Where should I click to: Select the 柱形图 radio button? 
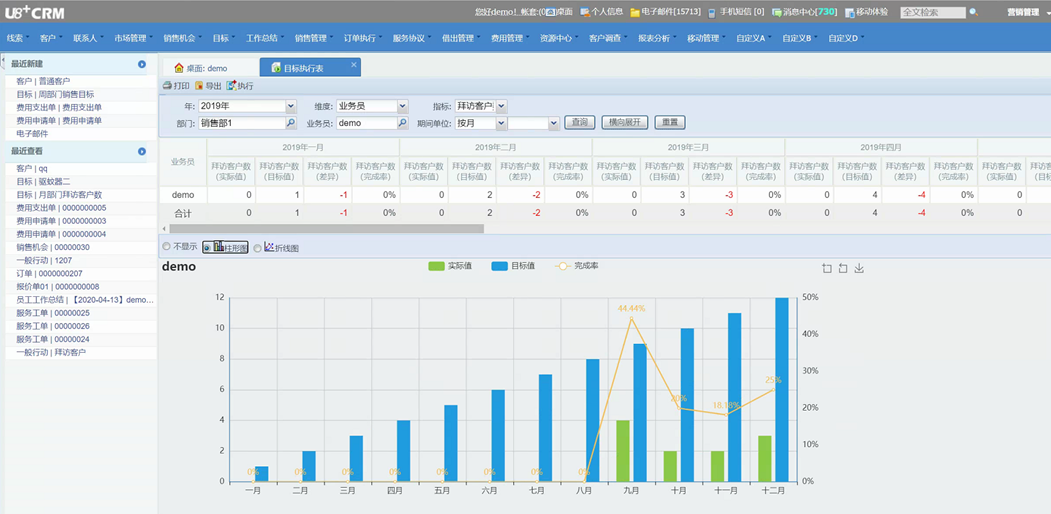(x=207, y=247)
